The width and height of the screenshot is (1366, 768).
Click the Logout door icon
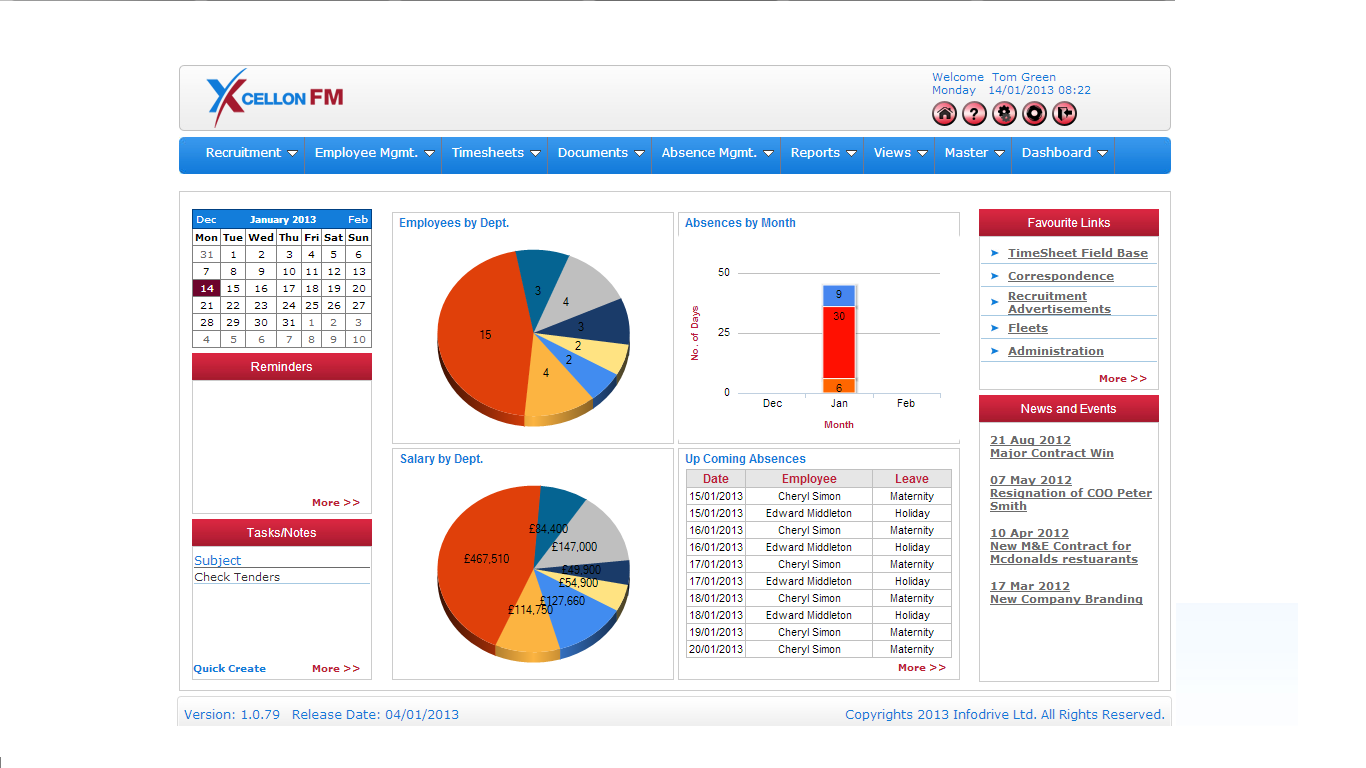[x=1064, y=113]
